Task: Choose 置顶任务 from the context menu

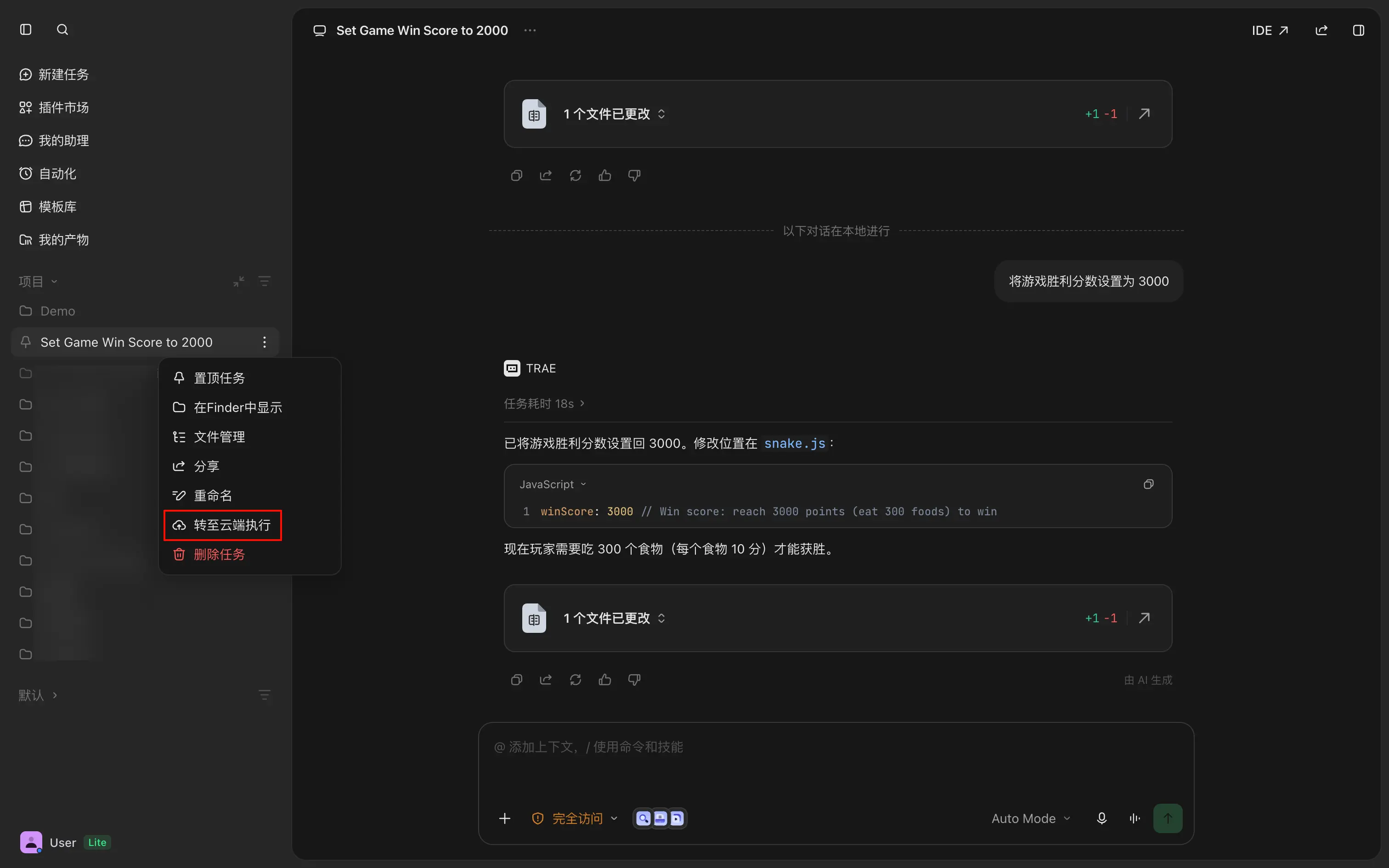Action: pos(250,378)
